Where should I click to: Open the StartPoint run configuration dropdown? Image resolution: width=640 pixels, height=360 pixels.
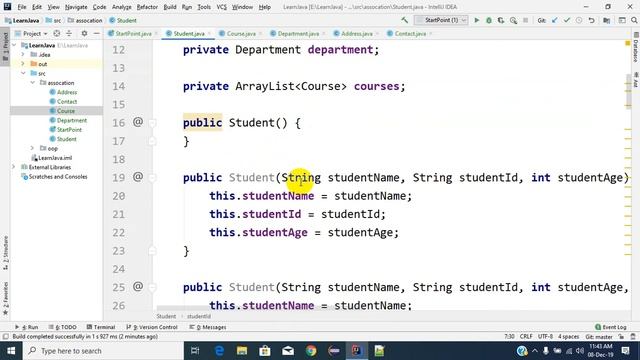click(x=441, y=20)
